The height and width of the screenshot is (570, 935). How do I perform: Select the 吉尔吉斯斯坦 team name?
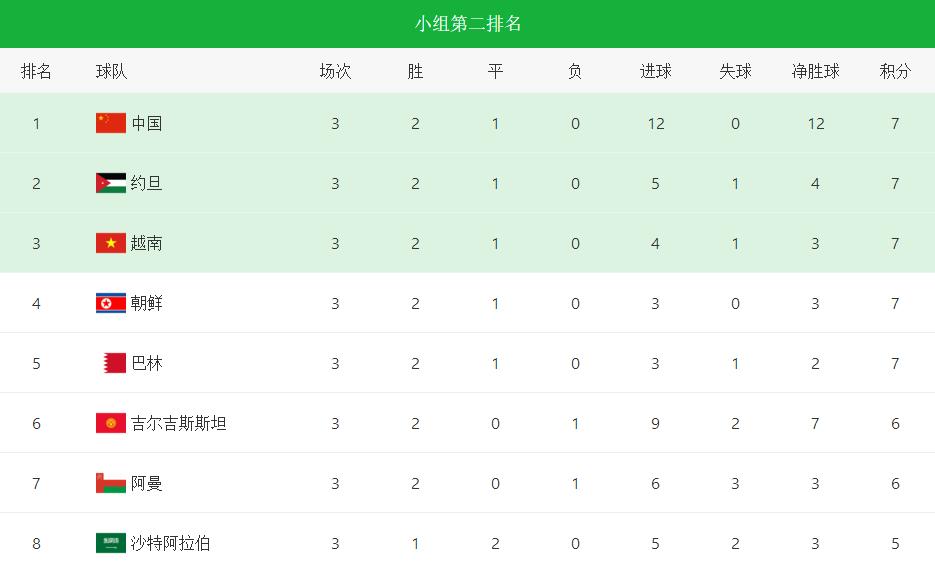click(x=179, y=423)
